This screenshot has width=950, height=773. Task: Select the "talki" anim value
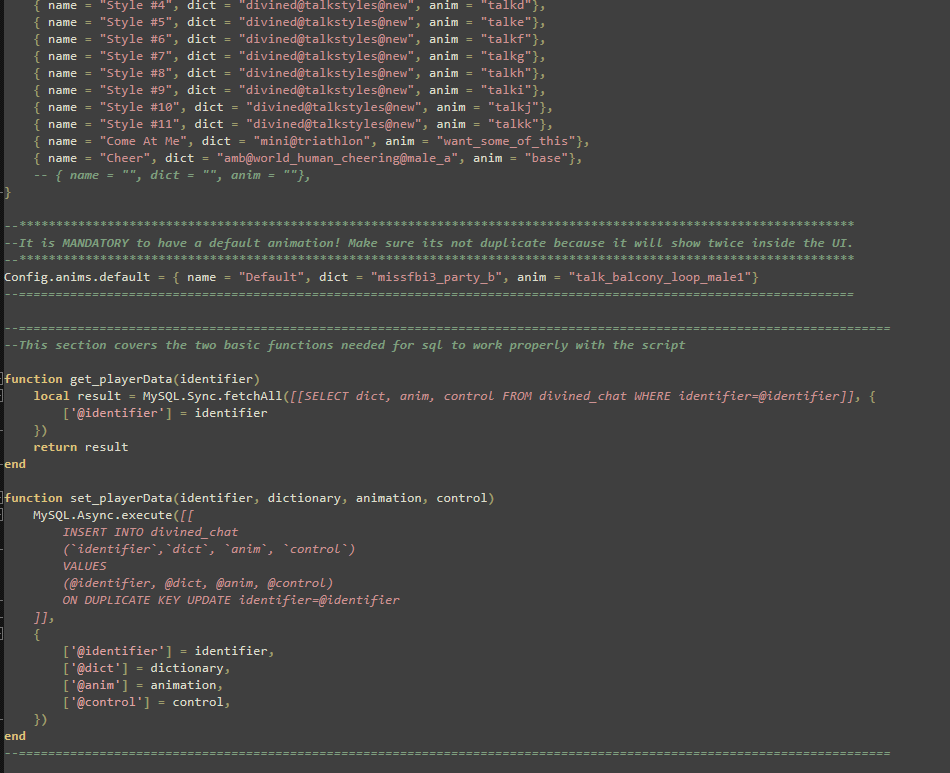(506, 90)
